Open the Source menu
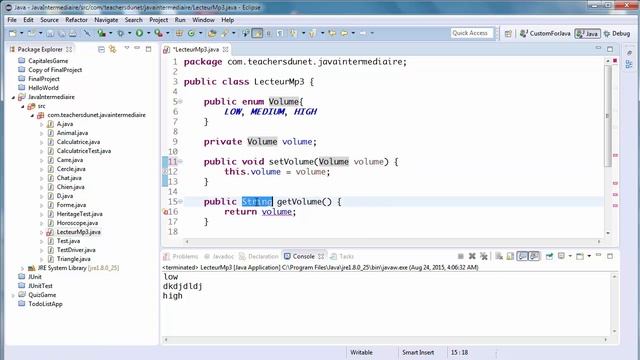The height and width of the screenshot is (360, 640). 49,20
